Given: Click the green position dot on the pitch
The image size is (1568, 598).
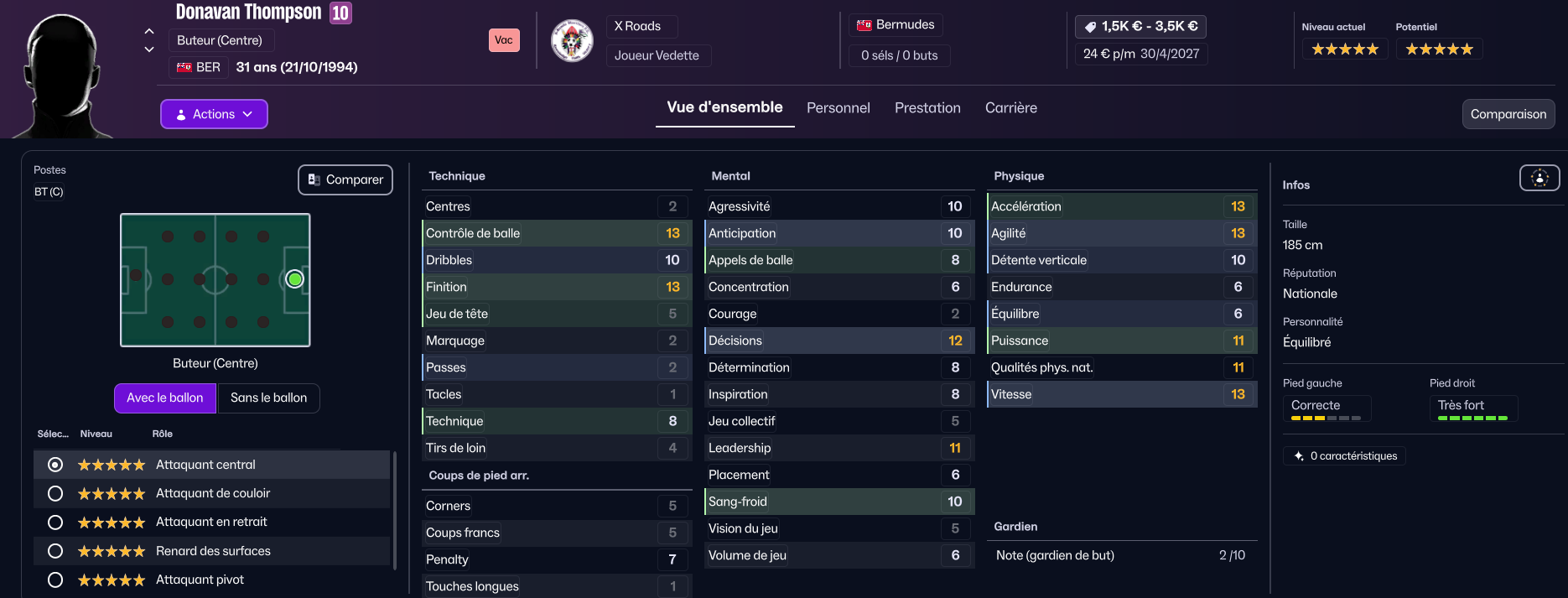Looking at the screenshot, I should 294,279.
